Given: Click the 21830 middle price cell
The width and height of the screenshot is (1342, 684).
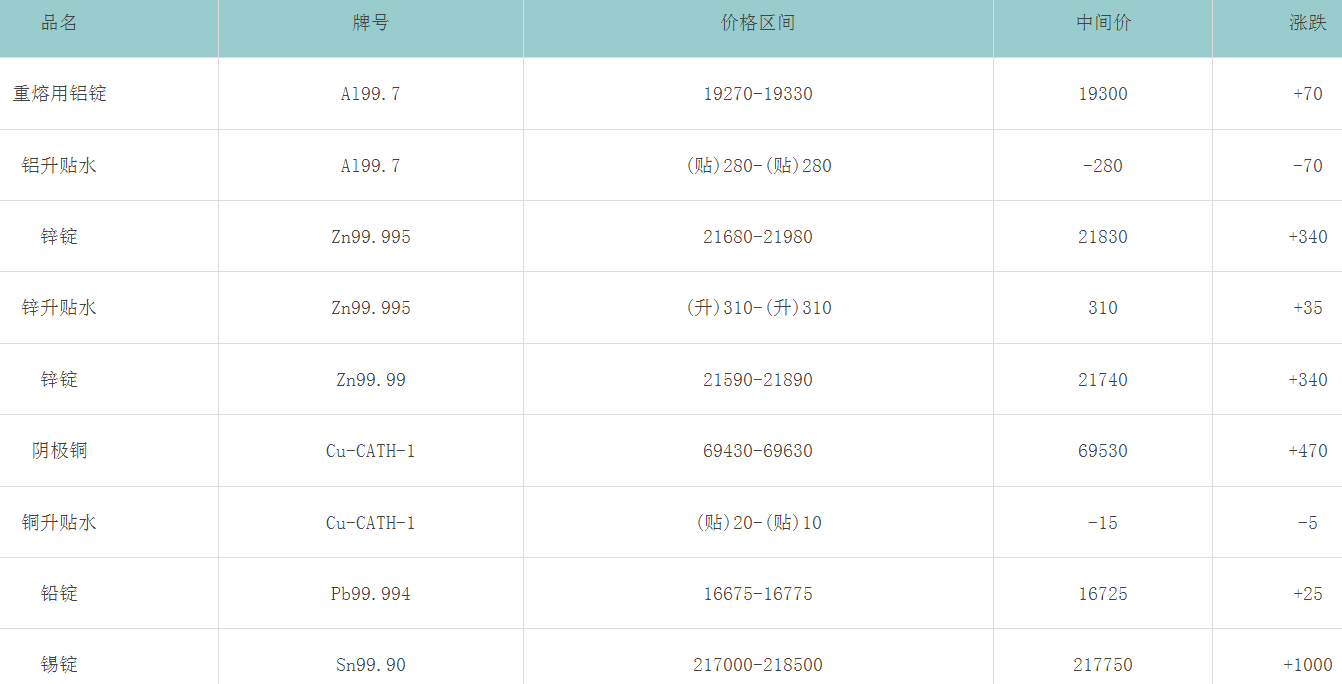Looking at the screenshot, I should pos(1103,237).
